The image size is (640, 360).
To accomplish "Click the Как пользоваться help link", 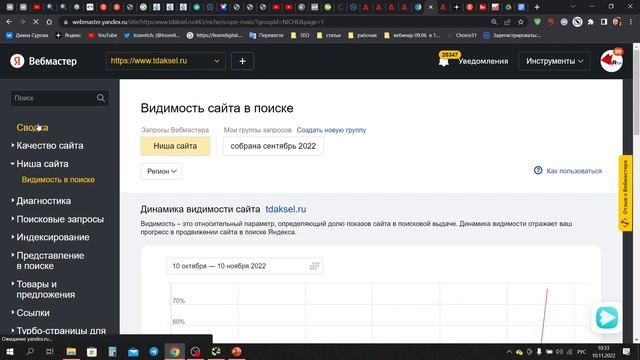I will 574,171.
